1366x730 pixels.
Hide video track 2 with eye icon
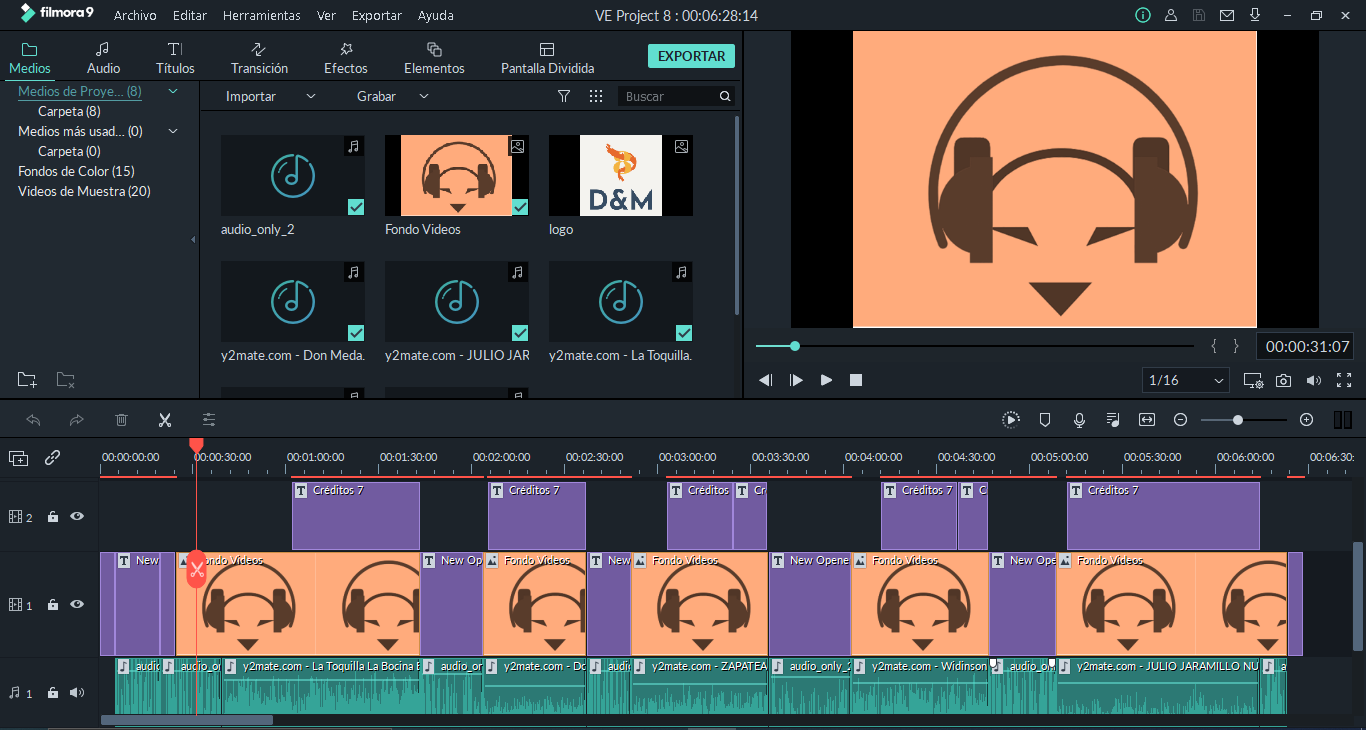(77, 517)
